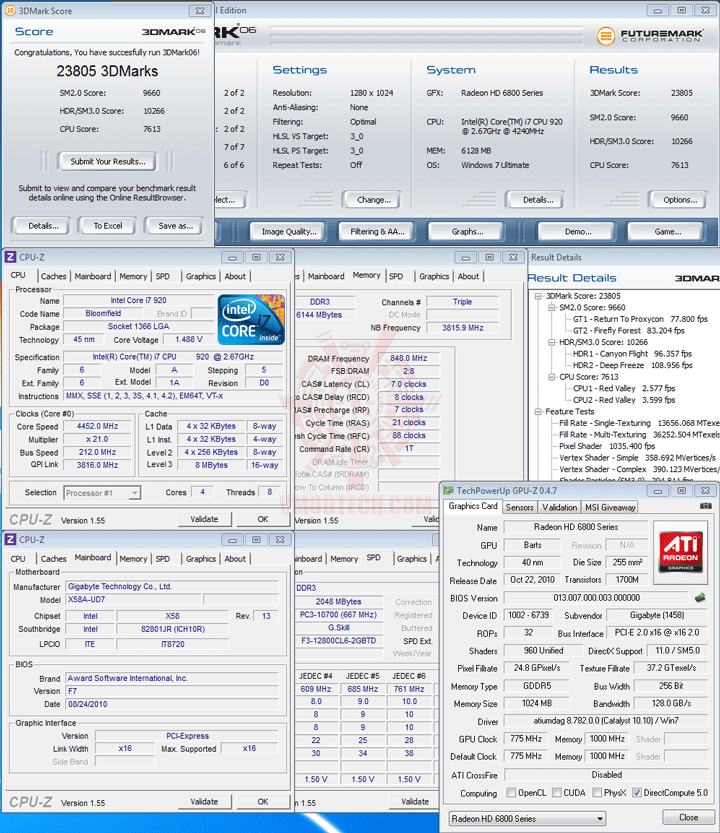Click the GPU-Z camera screenshot icon
This screenshot has width=720, height=833.
pos(705,506)
